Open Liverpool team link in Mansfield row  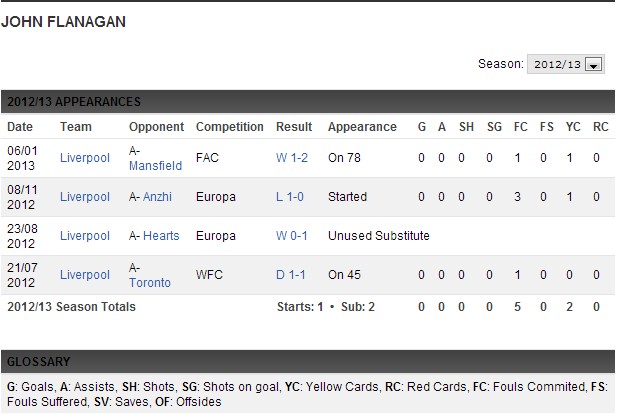tap(85, 158)
